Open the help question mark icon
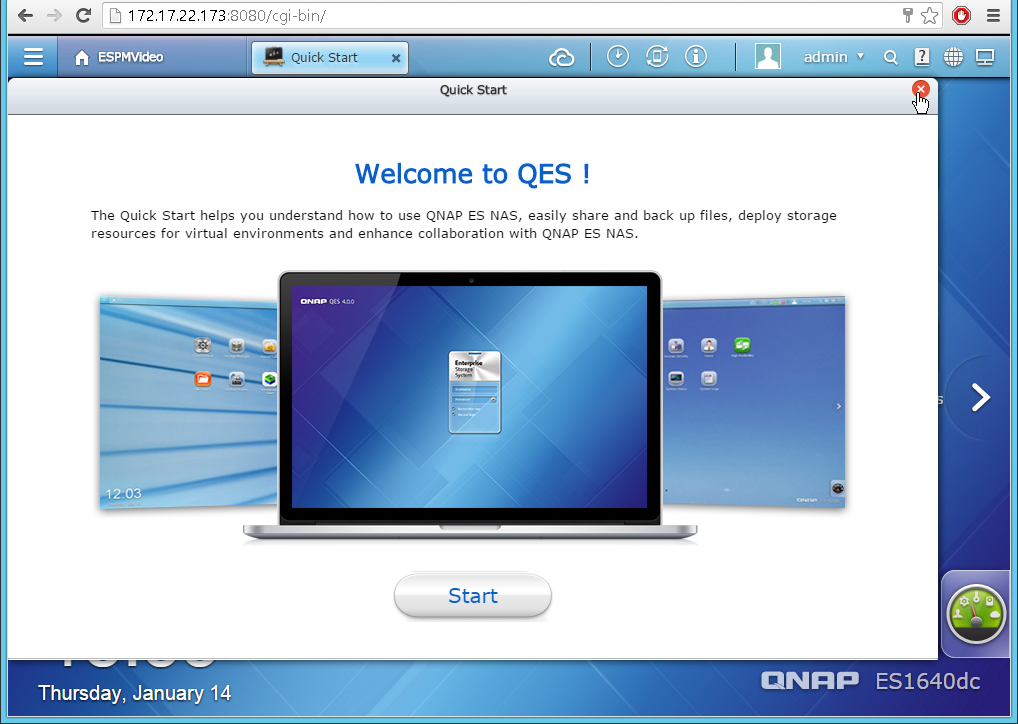The height and width of the screenshot is (724, 1018). pyautogui.click(x=922, y=57)
